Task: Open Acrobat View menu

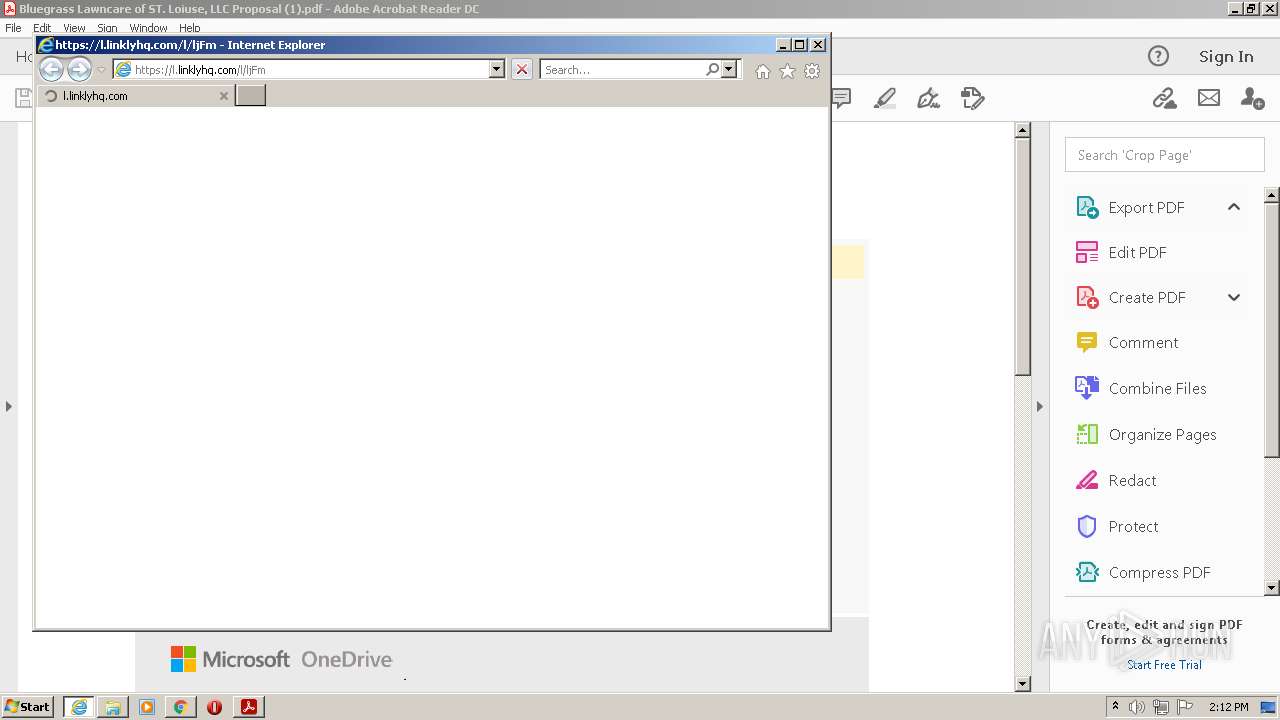Action: click(x=75, y=28)
